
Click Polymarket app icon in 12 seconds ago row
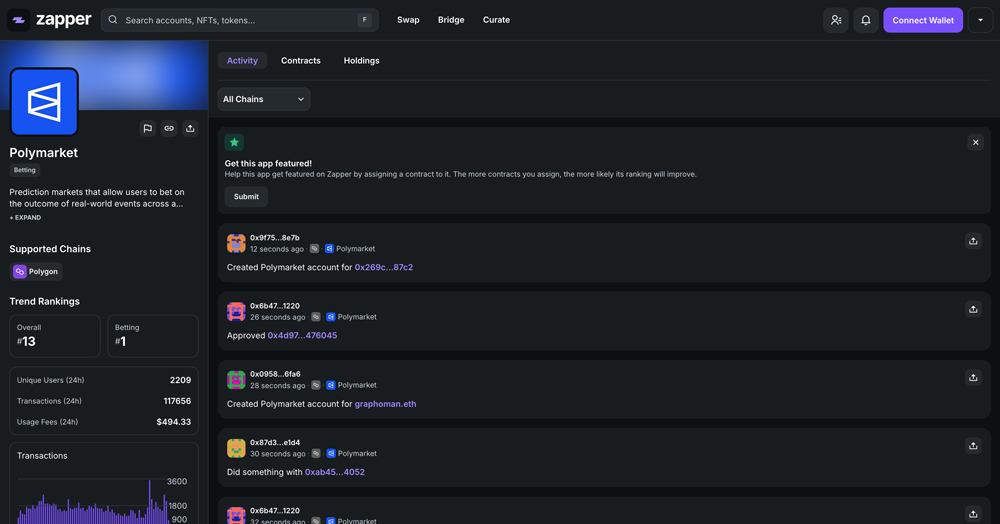(x=329, y=249)
